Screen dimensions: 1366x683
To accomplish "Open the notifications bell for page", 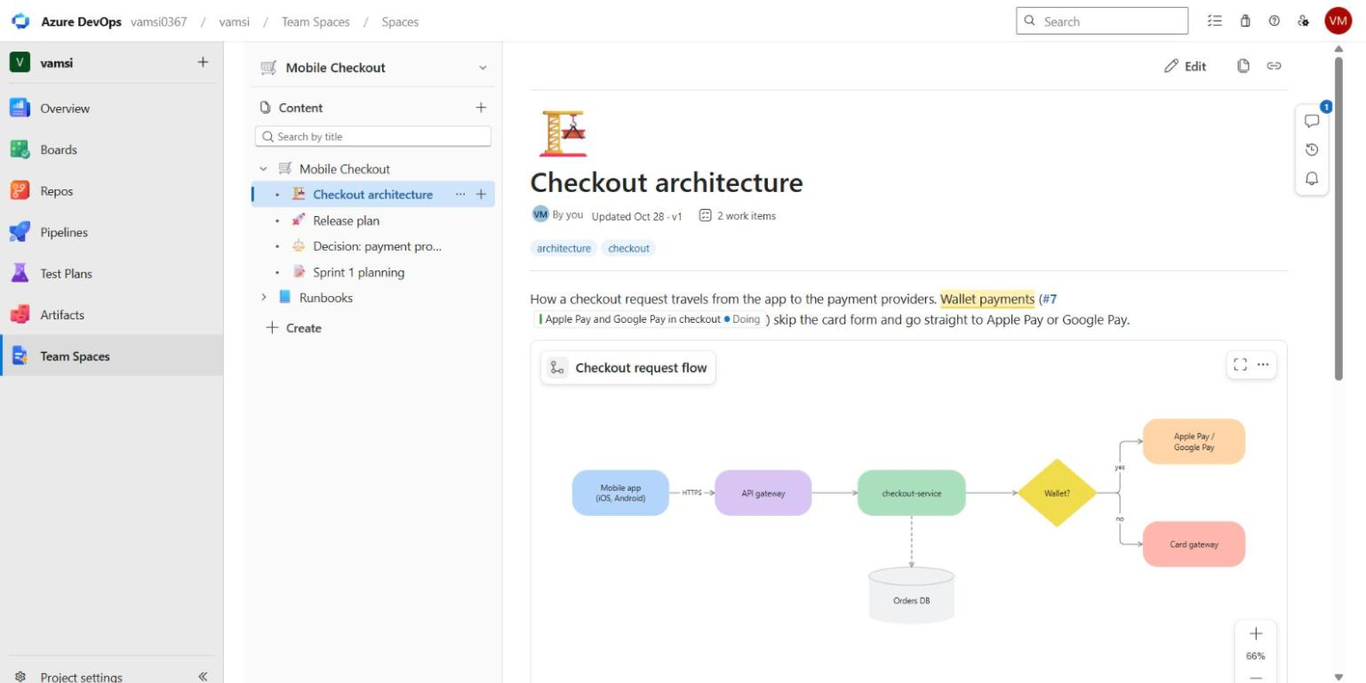I will (1312, 179).
